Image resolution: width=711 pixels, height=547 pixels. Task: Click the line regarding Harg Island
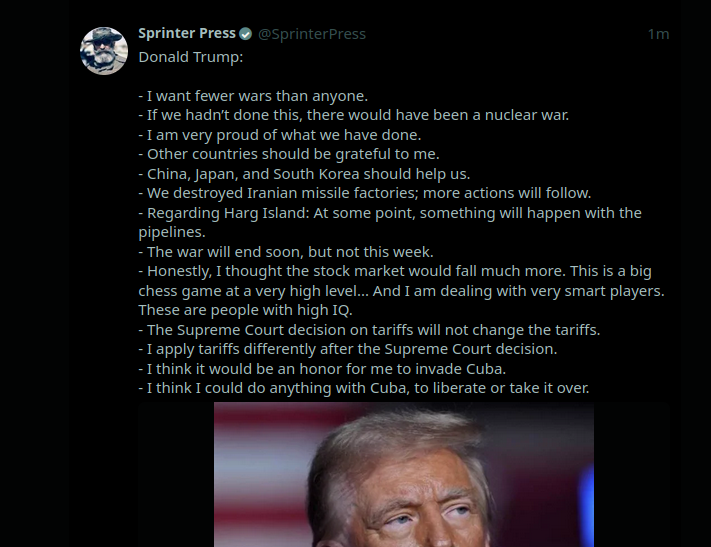390,213
